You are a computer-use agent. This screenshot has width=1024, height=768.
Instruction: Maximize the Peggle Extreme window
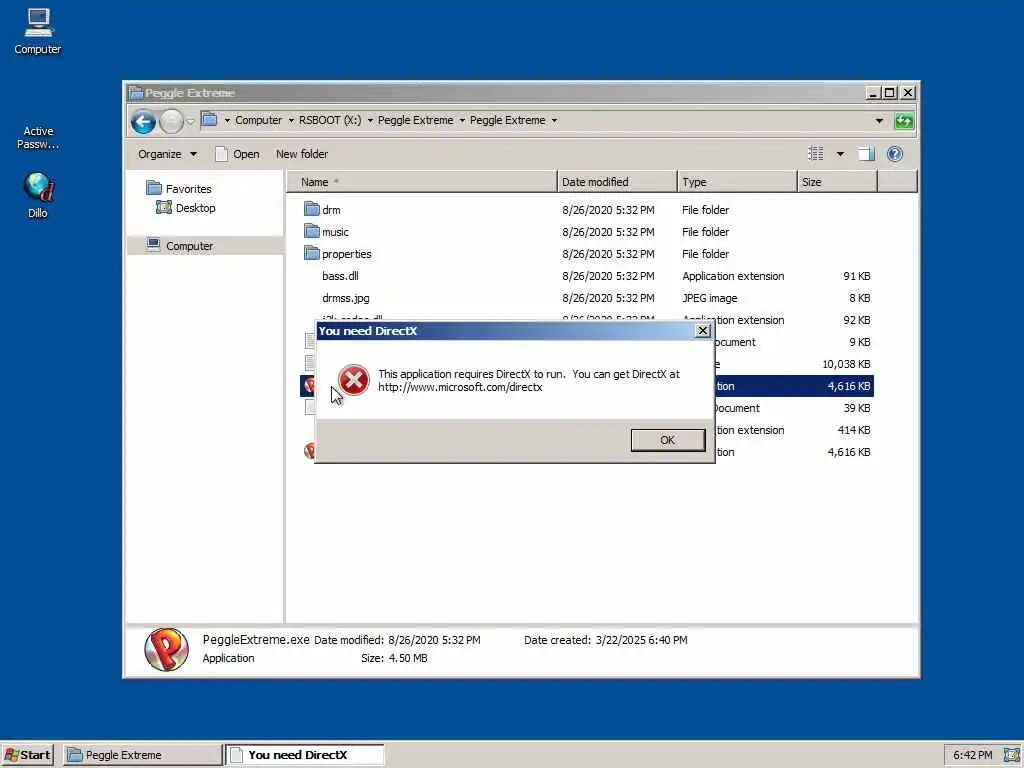click(889, 93)
